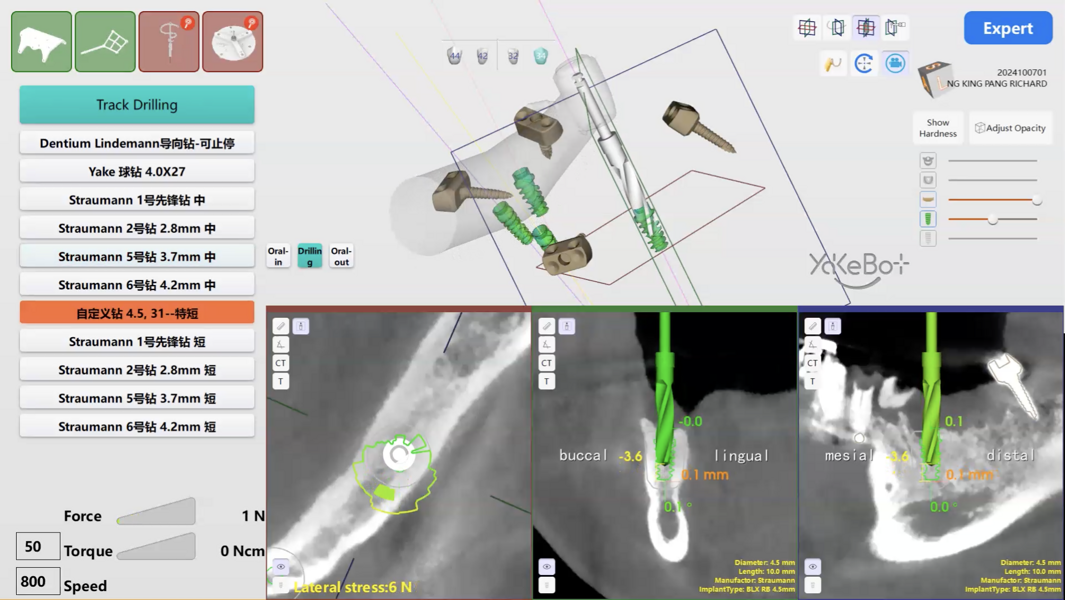Open the round plate calibration stage icon
Image resolution: width=1065 pixels, height=600 pixels.
(233, 41)
